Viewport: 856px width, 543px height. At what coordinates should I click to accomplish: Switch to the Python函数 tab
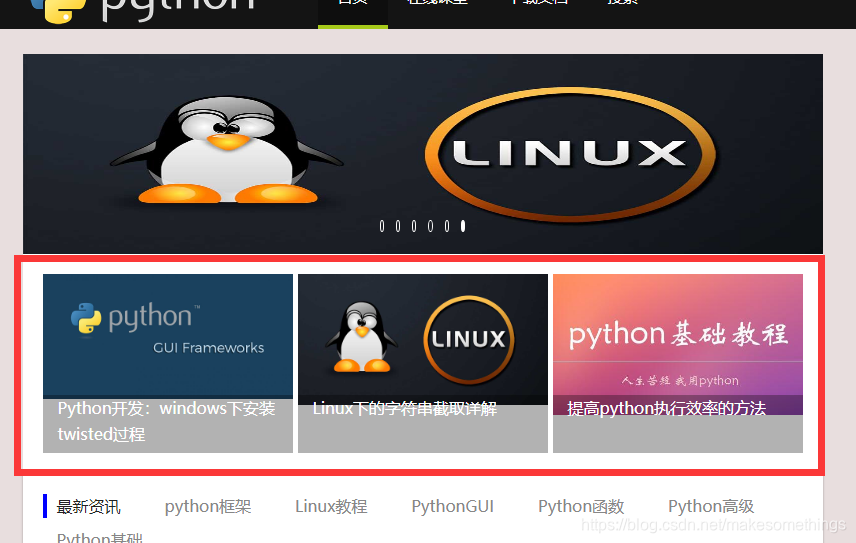[x=581, y=506]
